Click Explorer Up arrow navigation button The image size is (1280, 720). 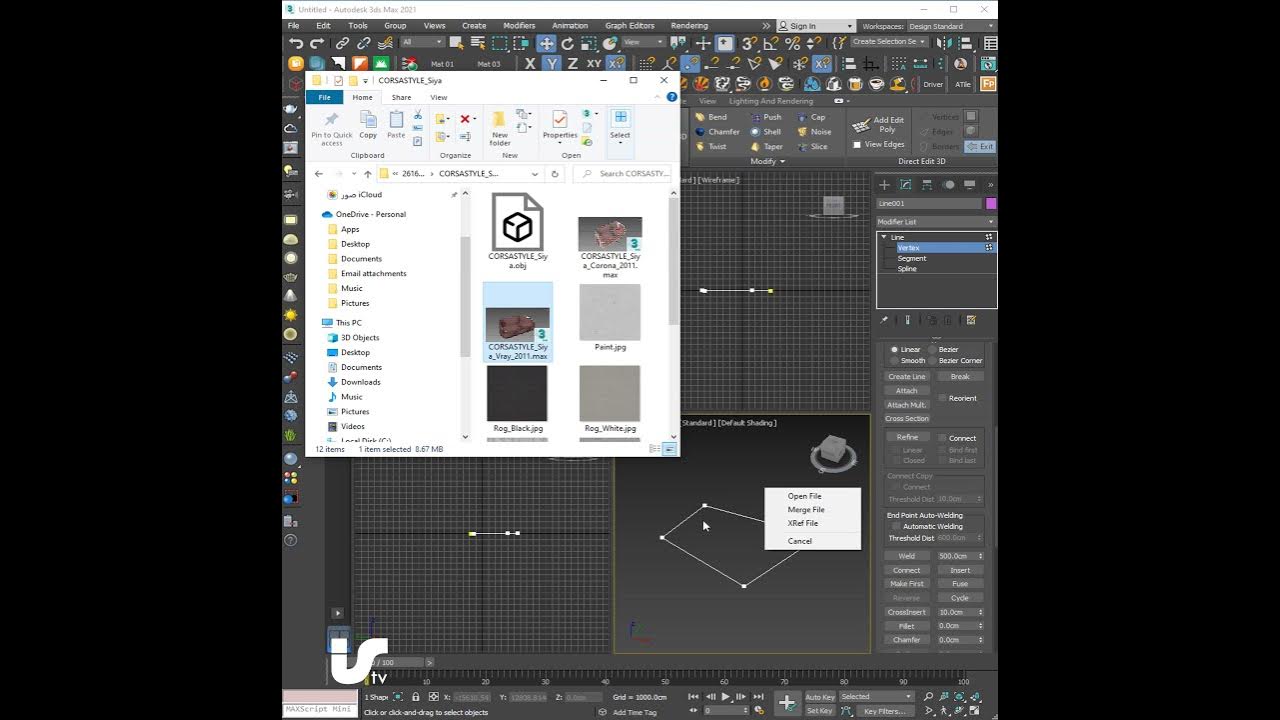368,173
